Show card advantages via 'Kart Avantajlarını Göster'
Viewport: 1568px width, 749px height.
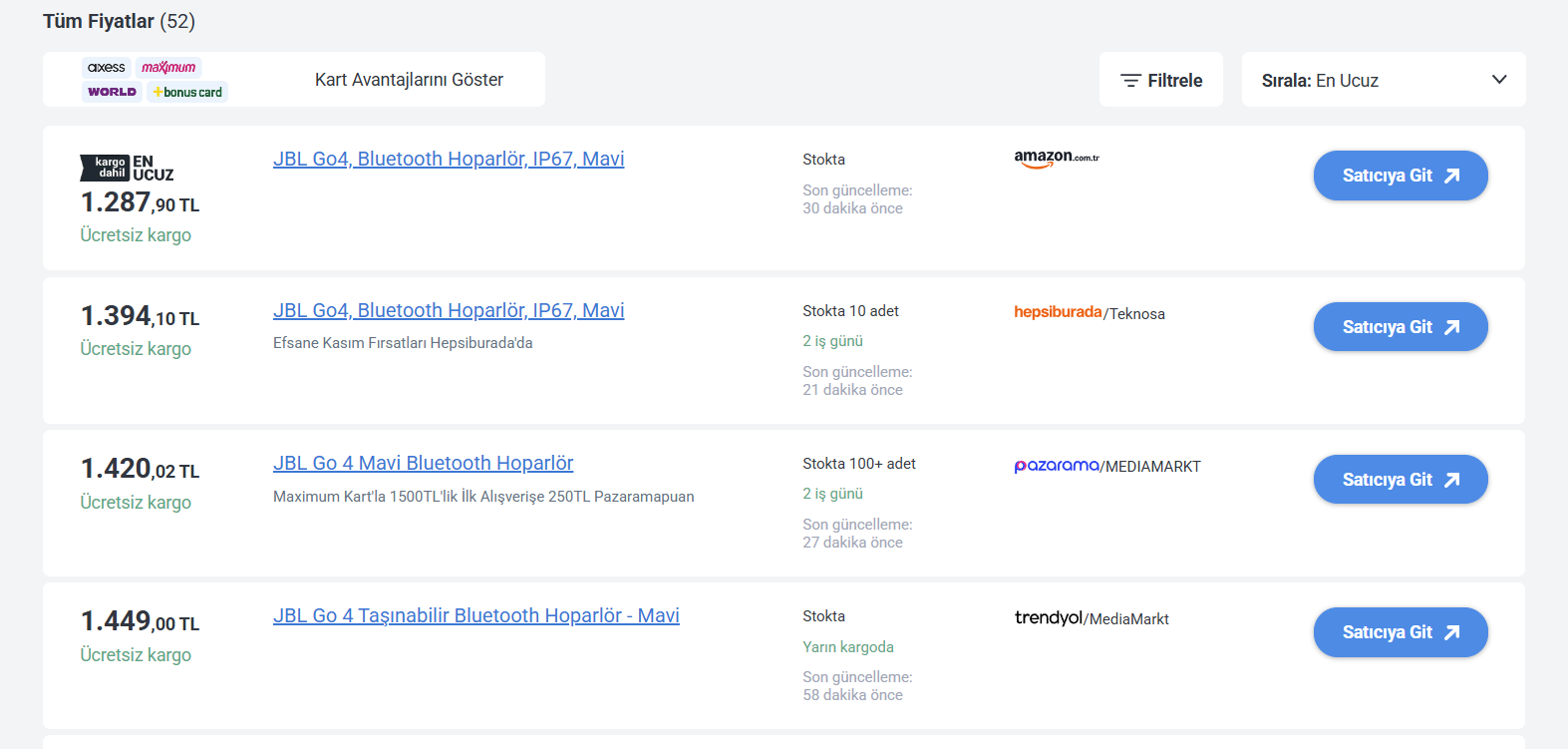point(409,80)
